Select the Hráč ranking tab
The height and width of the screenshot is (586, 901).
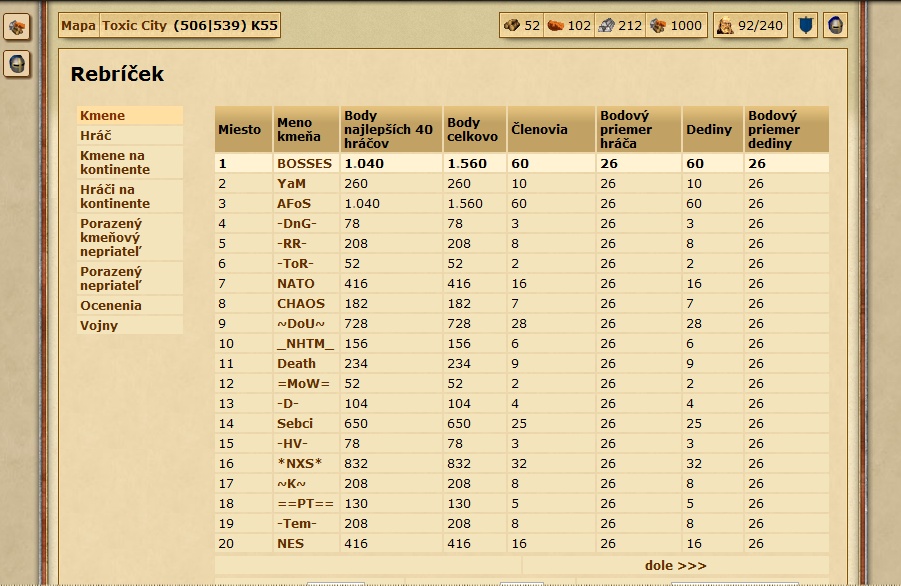(96, 135)
